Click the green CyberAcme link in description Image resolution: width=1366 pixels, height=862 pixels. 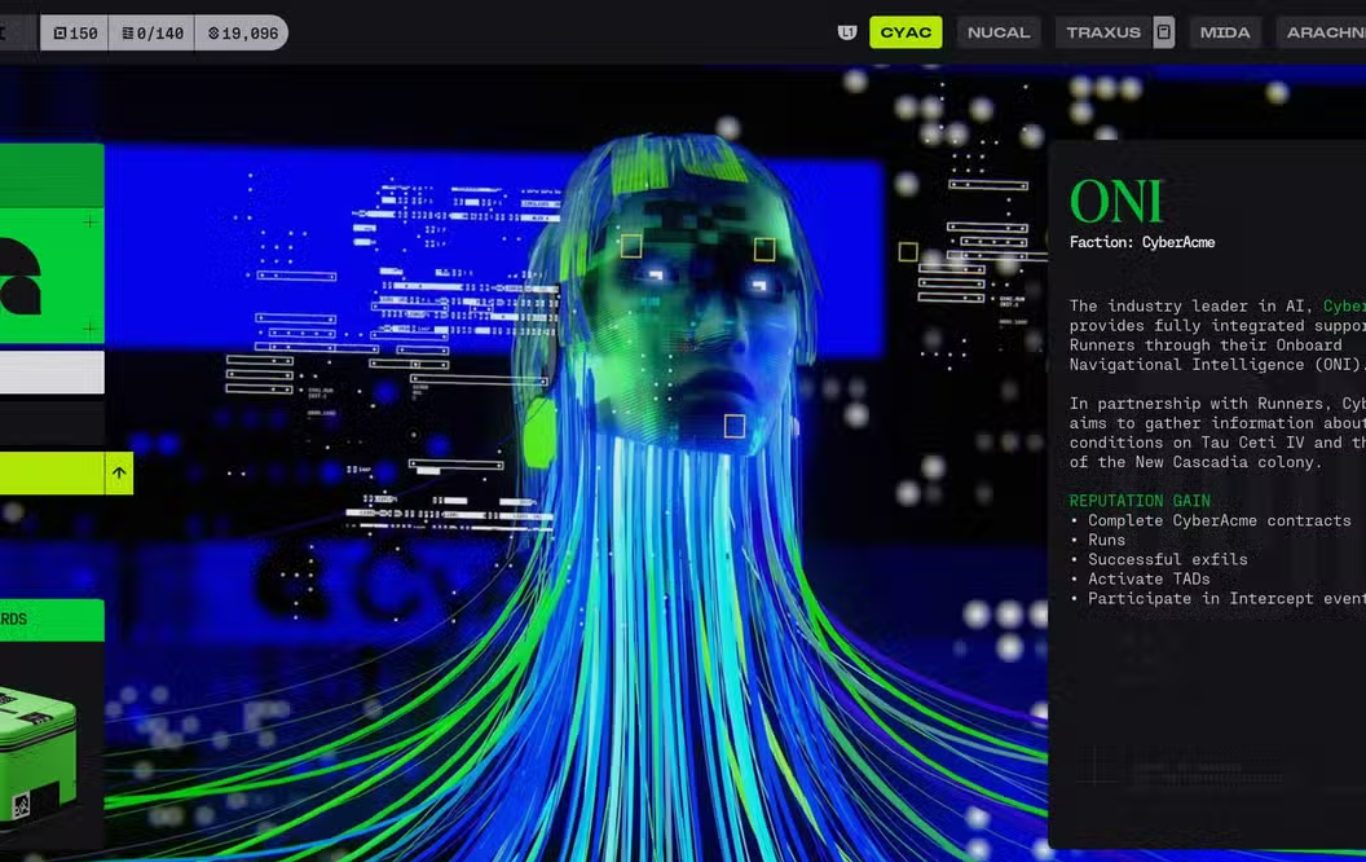pos(1344,306)
